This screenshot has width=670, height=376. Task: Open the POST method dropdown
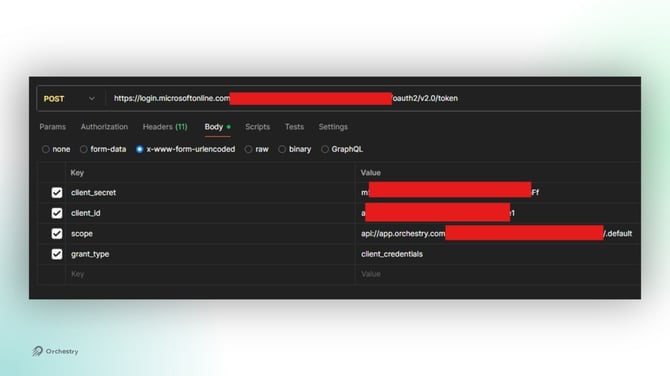point(69,99)
